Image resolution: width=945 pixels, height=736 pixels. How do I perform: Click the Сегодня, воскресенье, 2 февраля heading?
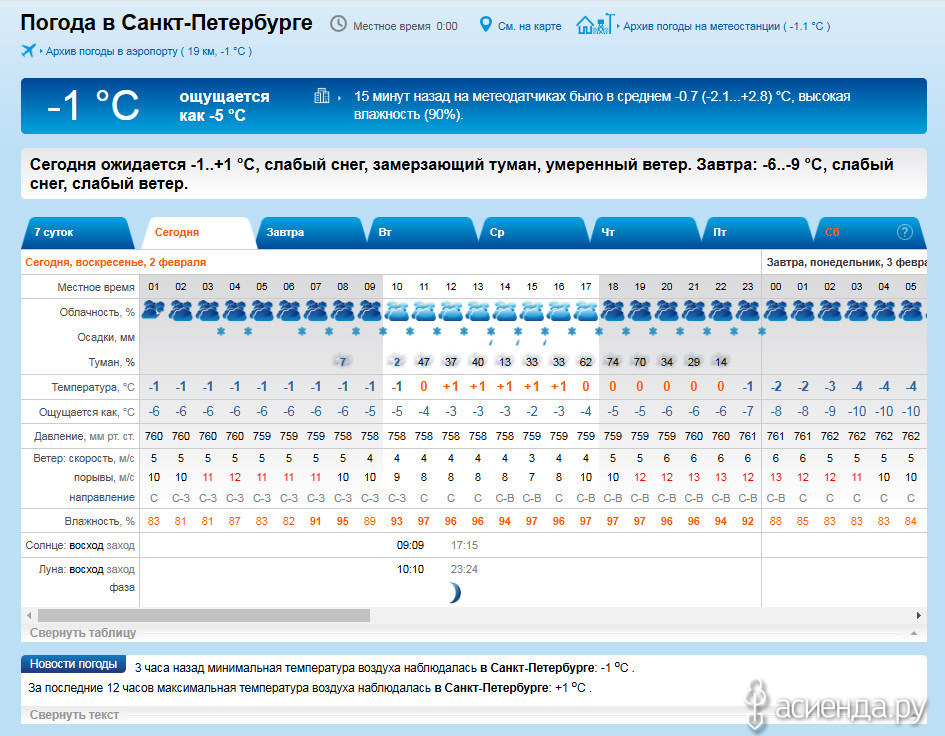click(x=116, y=262)
